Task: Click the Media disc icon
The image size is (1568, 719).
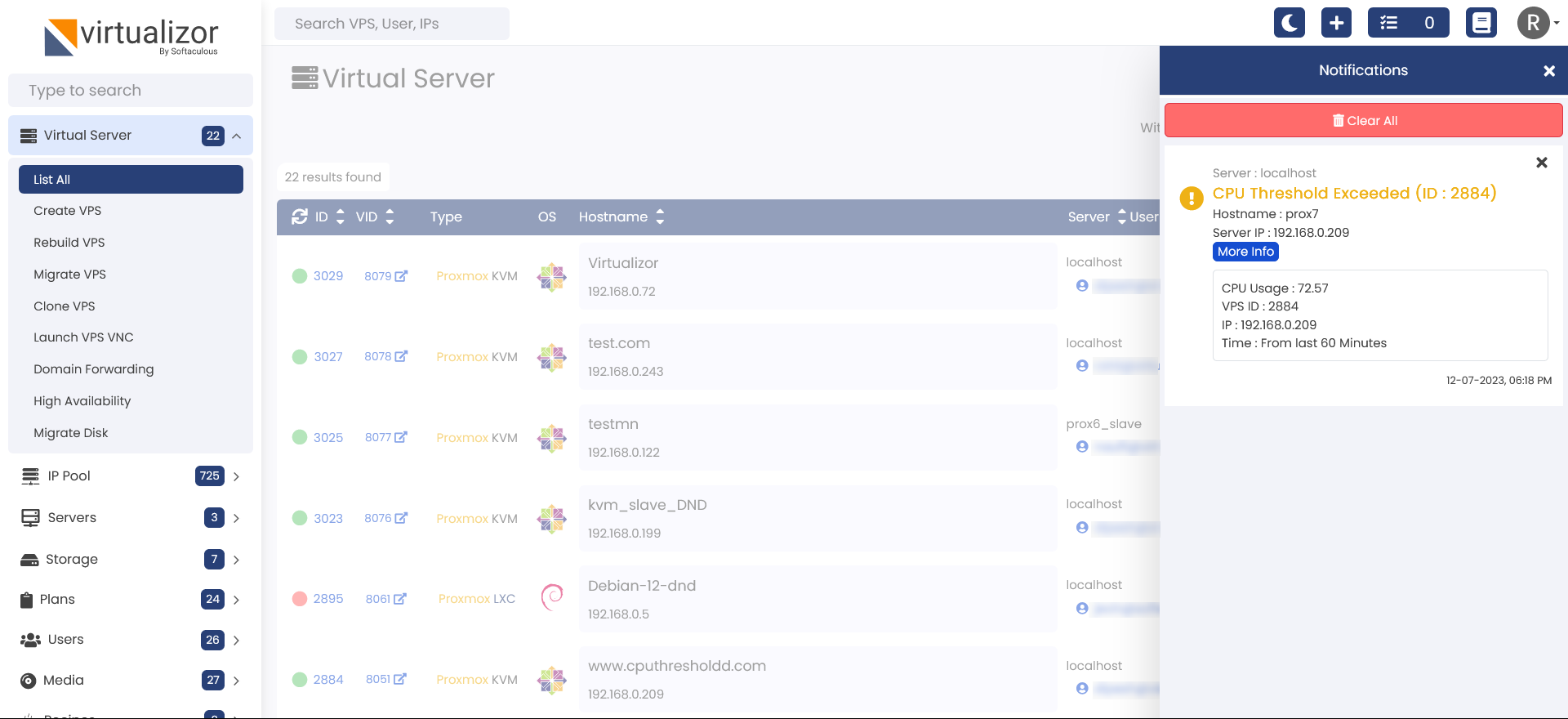Action: point(28,681)
